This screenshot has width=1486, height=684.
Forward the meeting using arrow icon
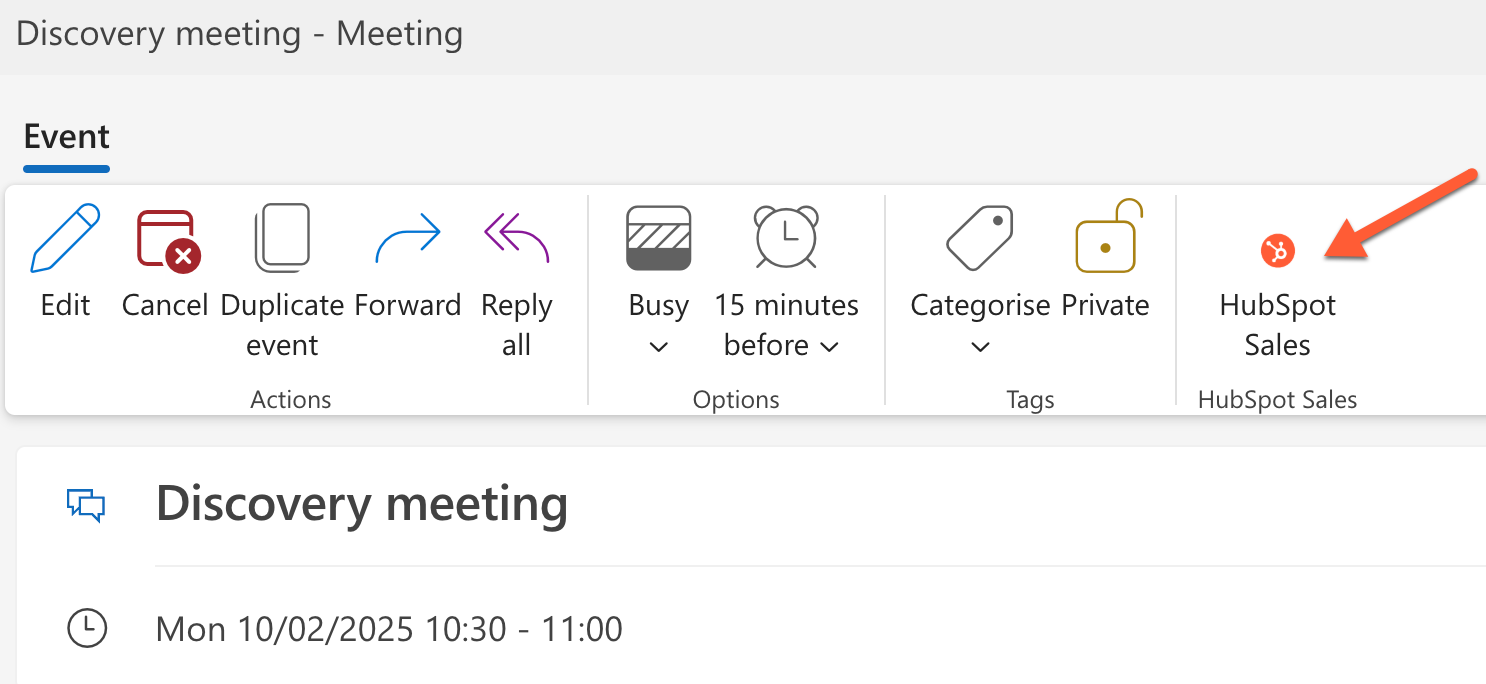408,238
